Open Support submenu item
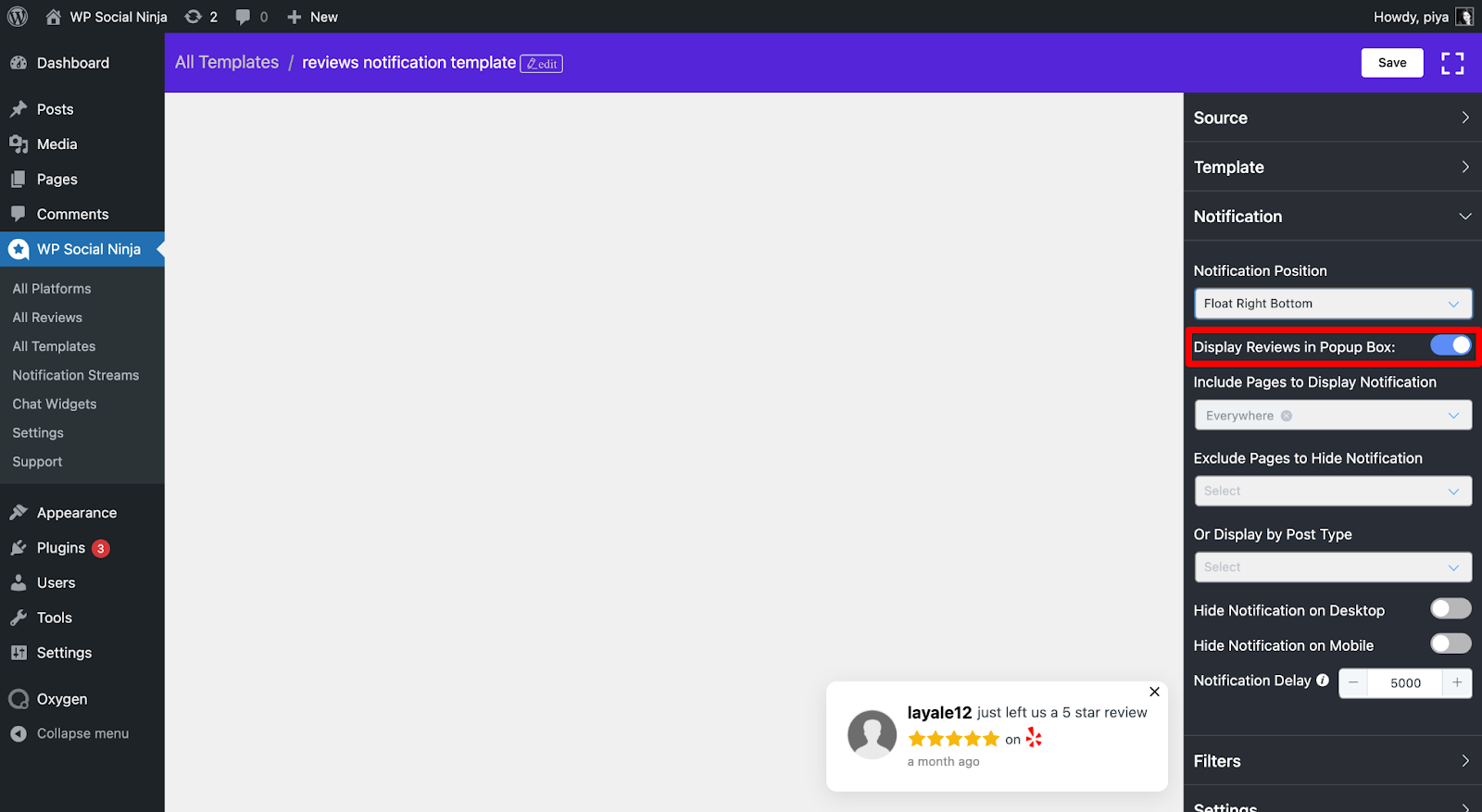 pos(37,461)
